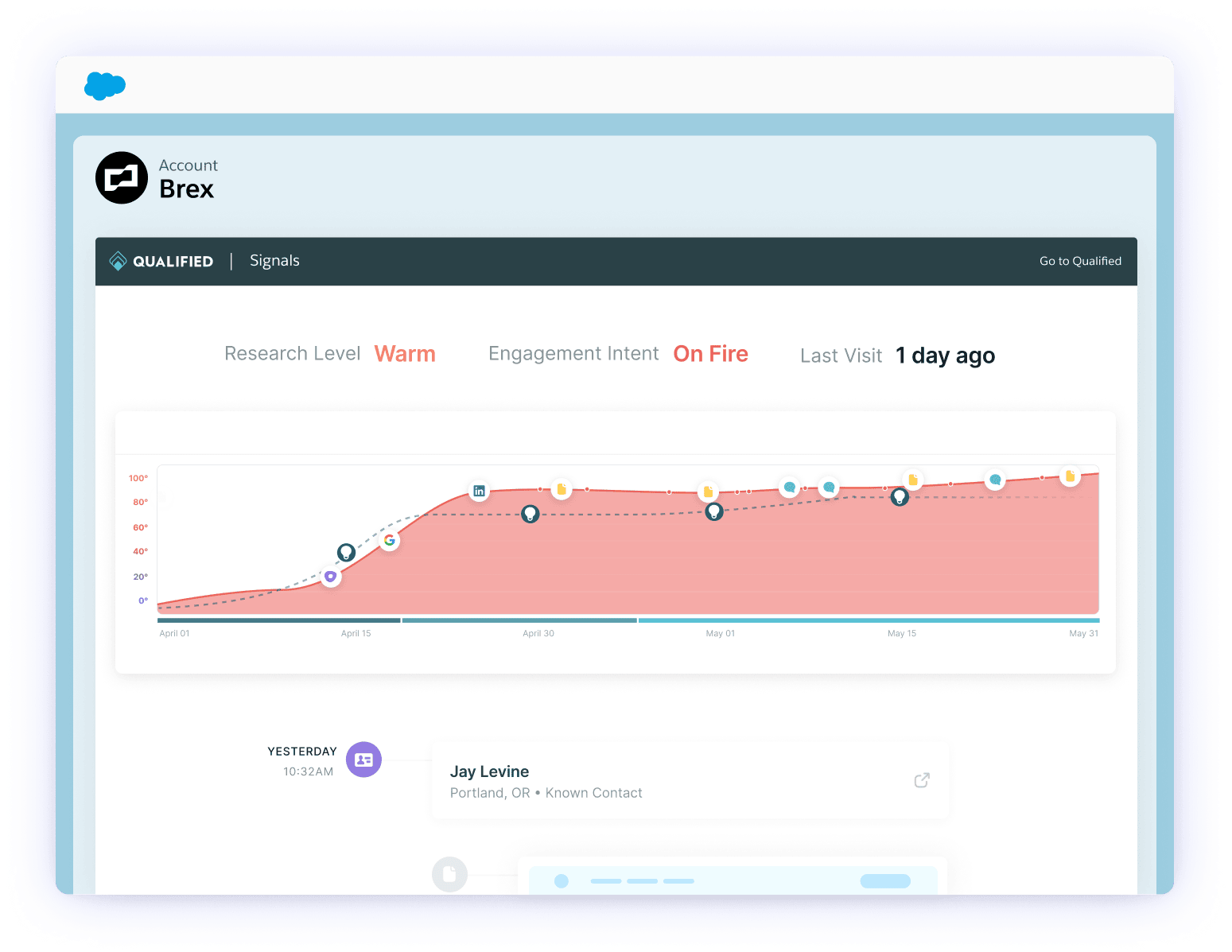1232x952 pixels.
Task: Select the medium teal timeline bar segment
Action: pyautogui.click(x=519, y=620)
